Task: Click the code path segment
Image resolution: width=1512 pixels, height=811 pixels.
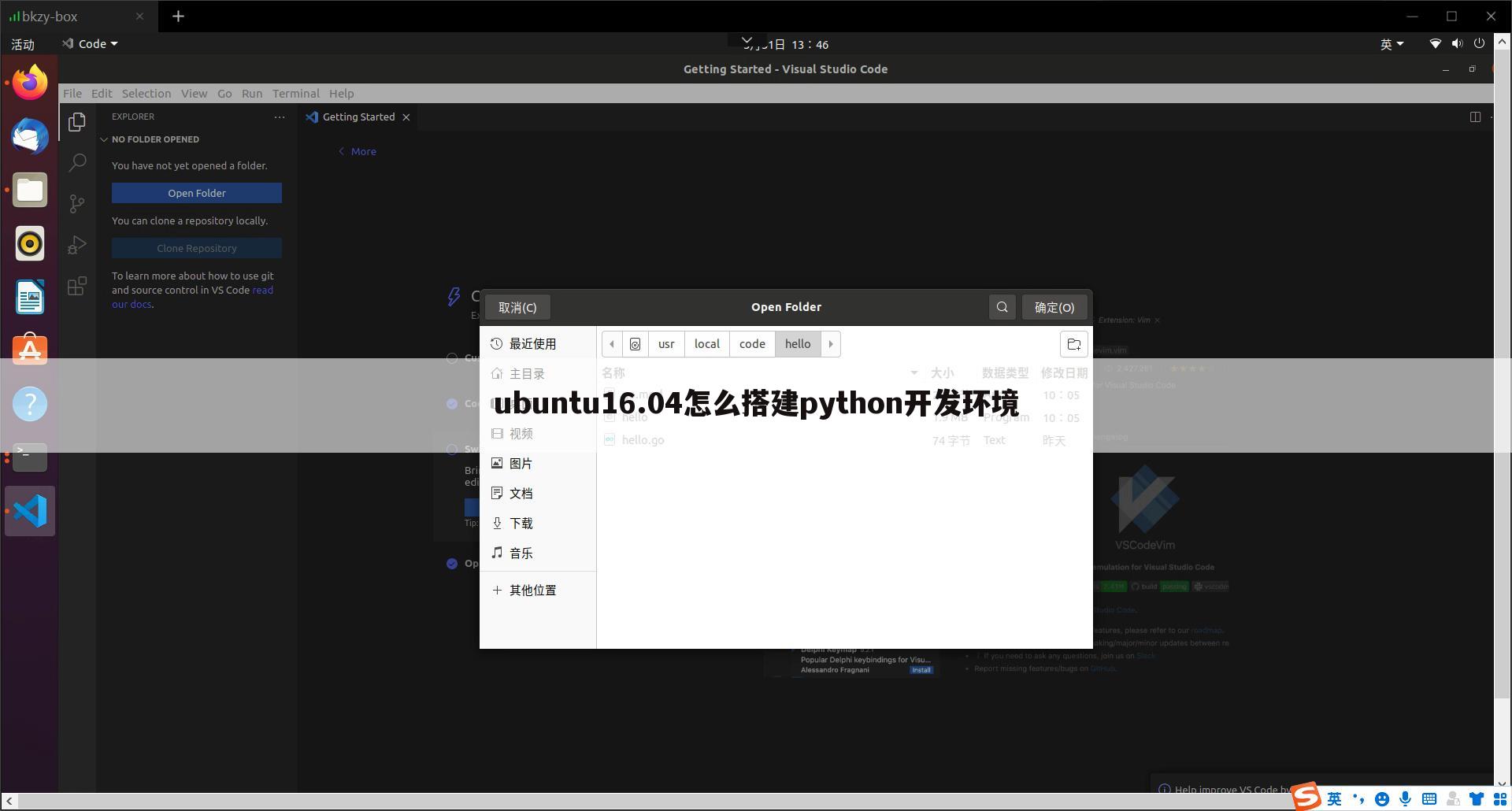Action: [752, 344]
